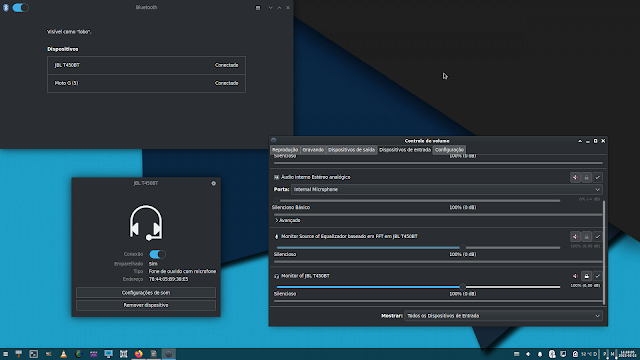
Task: Toggle channel lock for Monitor Source of Equalizador
Action: pyautogui.click(x=587, y=237)
